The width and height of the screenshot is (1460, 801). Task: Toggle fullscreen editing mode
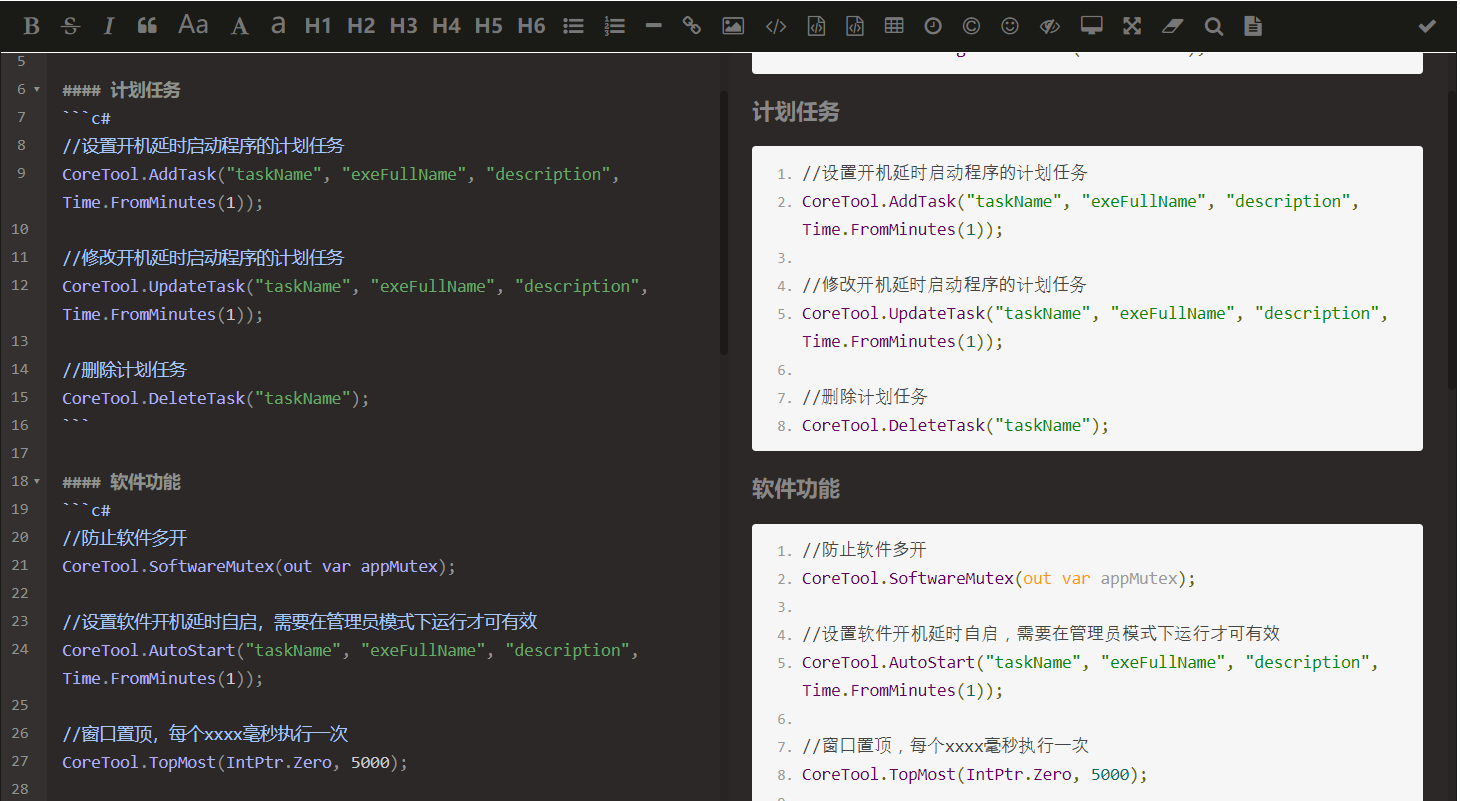(1131, 25)
